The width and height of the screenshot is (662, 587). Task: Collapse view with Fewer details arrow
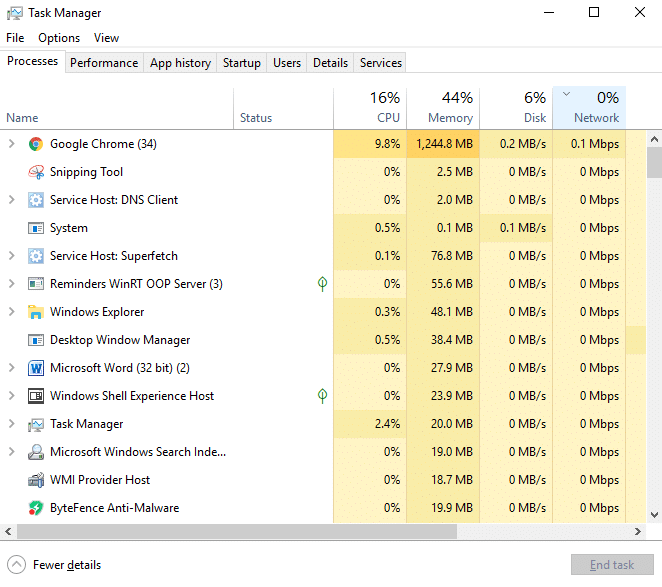(17, 564)
